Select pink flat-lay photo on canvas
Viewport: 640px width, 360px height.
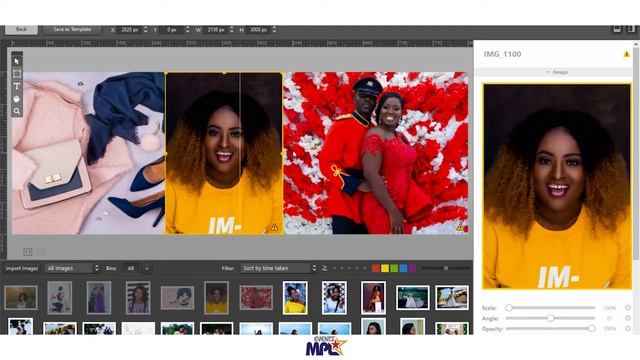point(88,153)
